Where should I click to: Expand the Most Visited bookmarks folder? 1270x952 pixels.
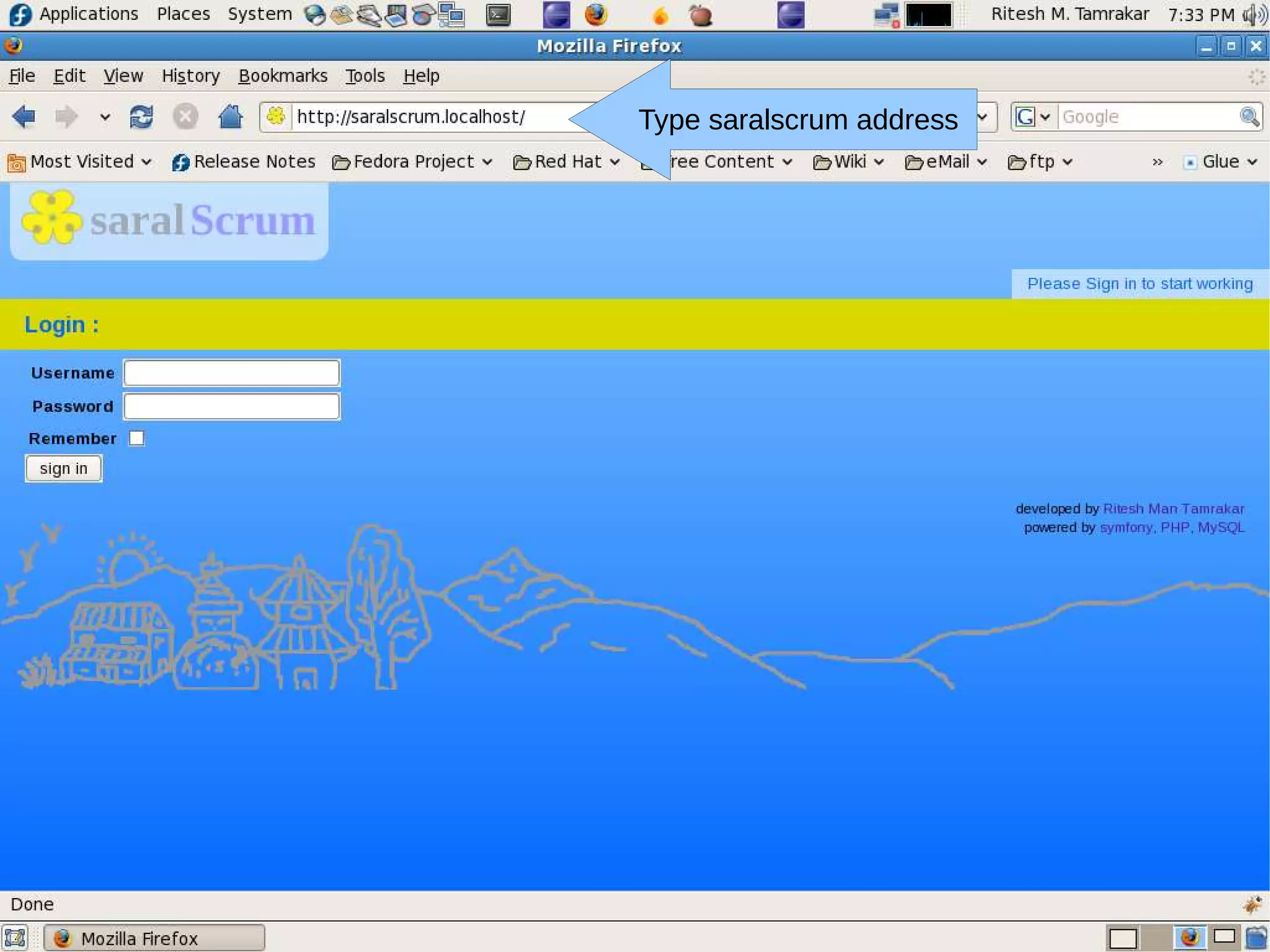click(81, 162)
